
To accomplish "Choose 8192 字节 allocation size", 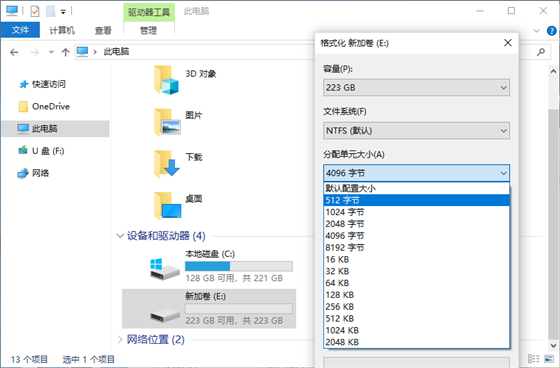I will pos(416,248).
